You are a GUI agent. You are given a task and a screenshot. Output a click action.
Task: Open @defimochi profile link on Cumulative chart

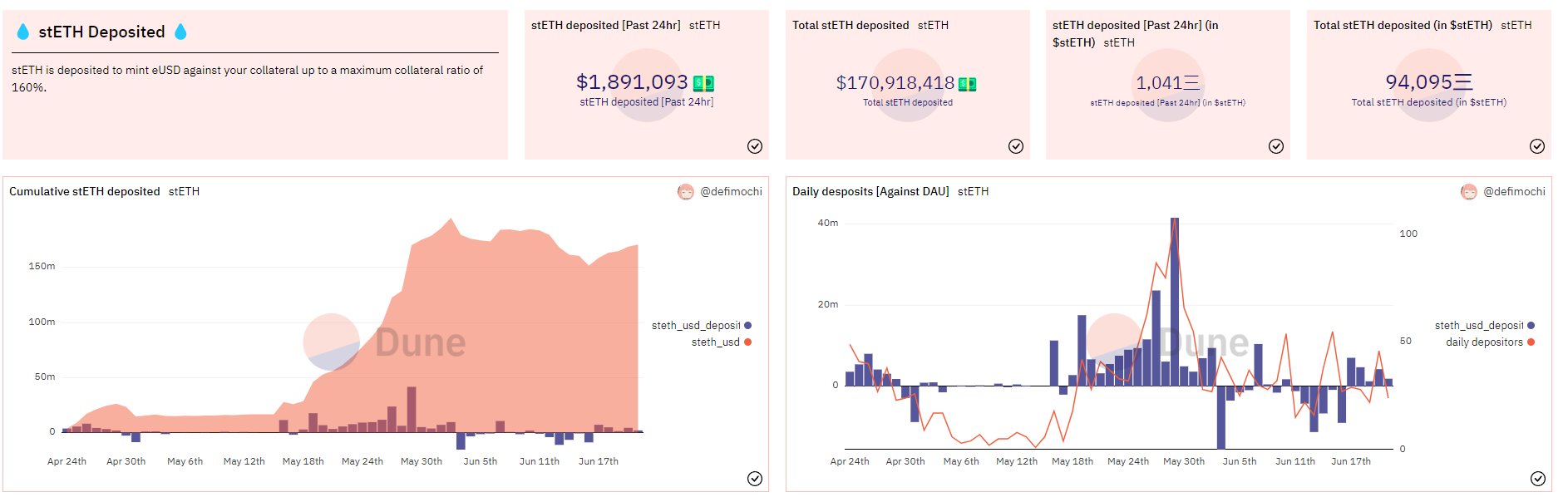point(731,192)
